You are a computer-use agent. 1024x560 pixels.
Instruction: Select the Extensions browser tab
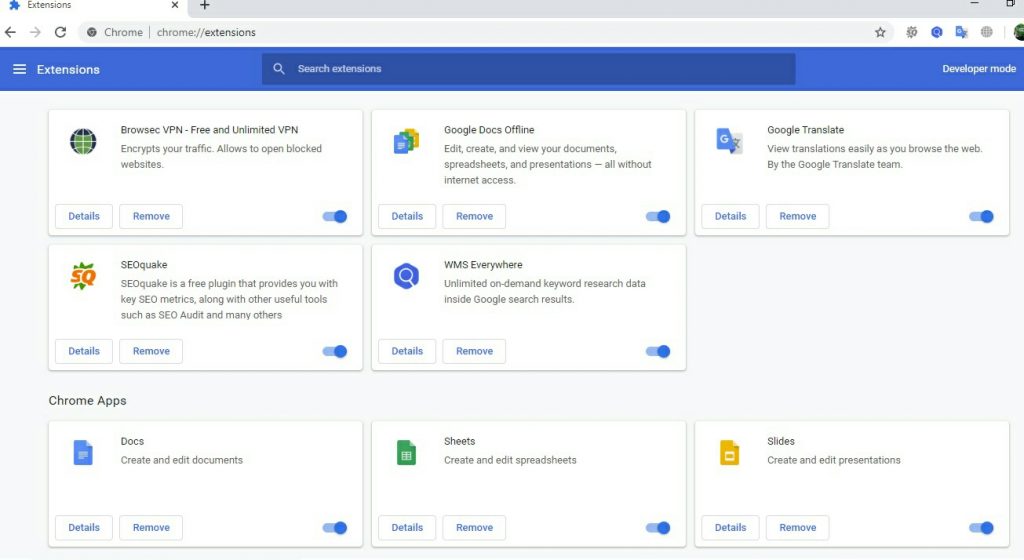93,7
